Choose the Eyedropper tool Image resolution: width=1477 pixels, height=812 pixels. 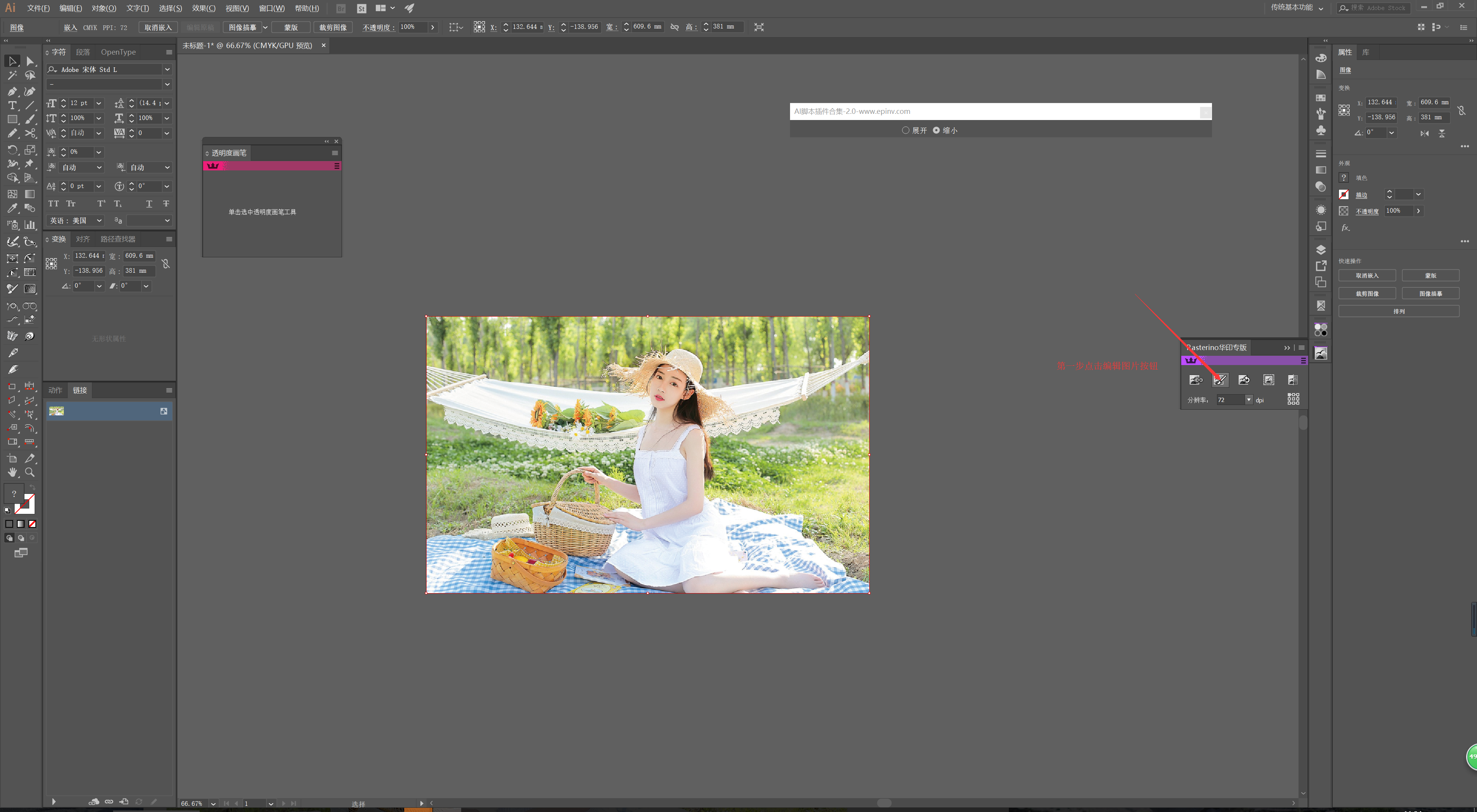12,209
